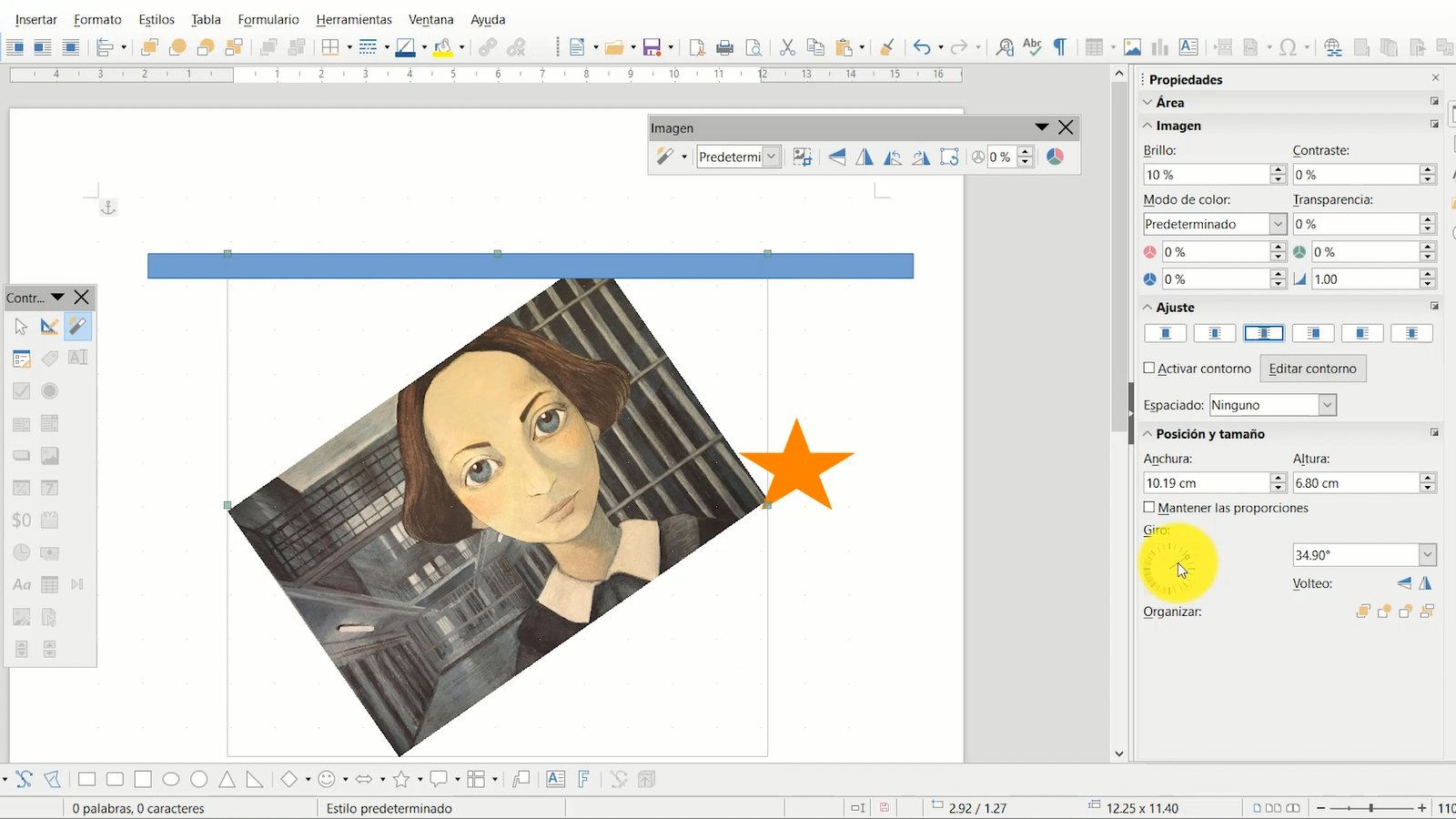Image resolution: width=1456 pixels, height=819 pixels.
Task: Open the Ayuda menu
Action: click(488, 19)
